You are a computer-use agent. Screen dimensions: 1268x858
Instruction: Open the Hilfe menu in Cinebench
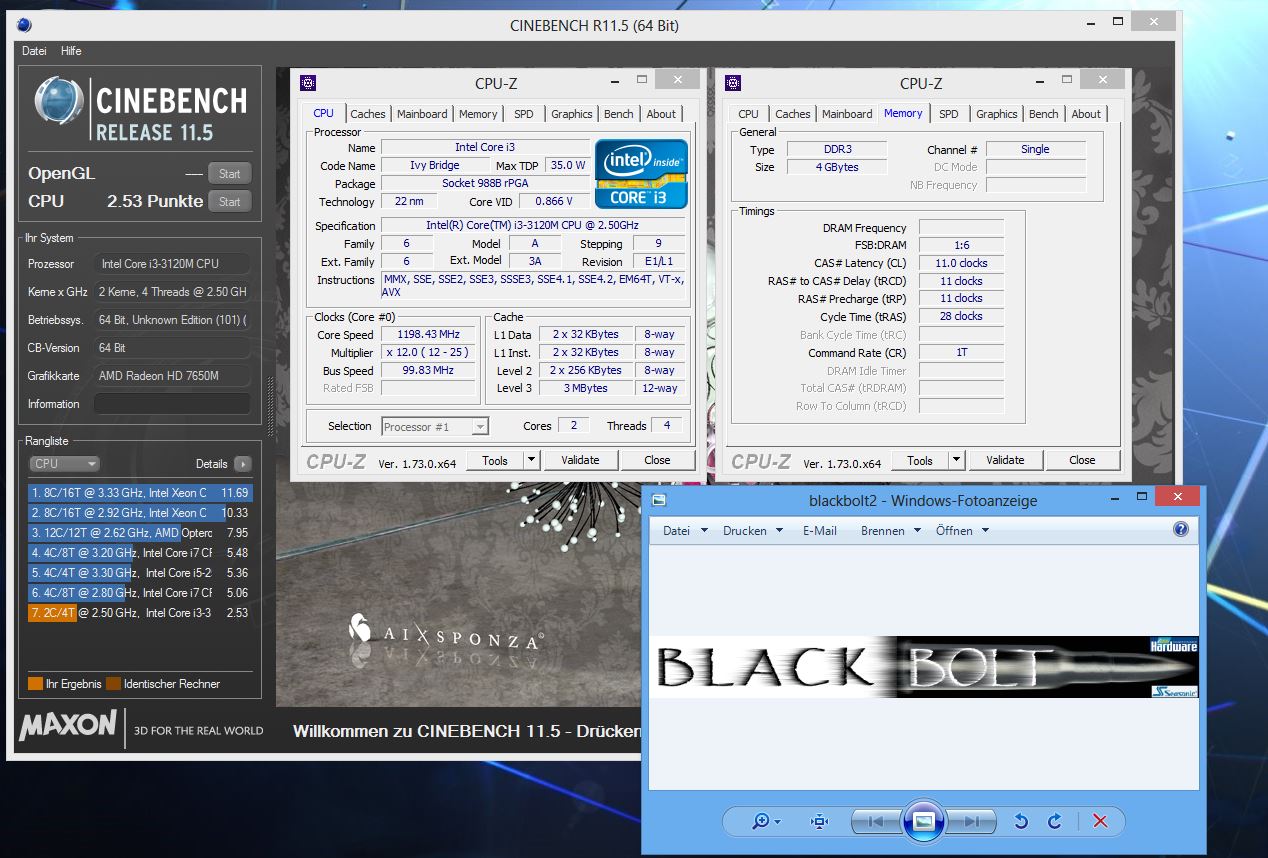[x=71, y=51]
